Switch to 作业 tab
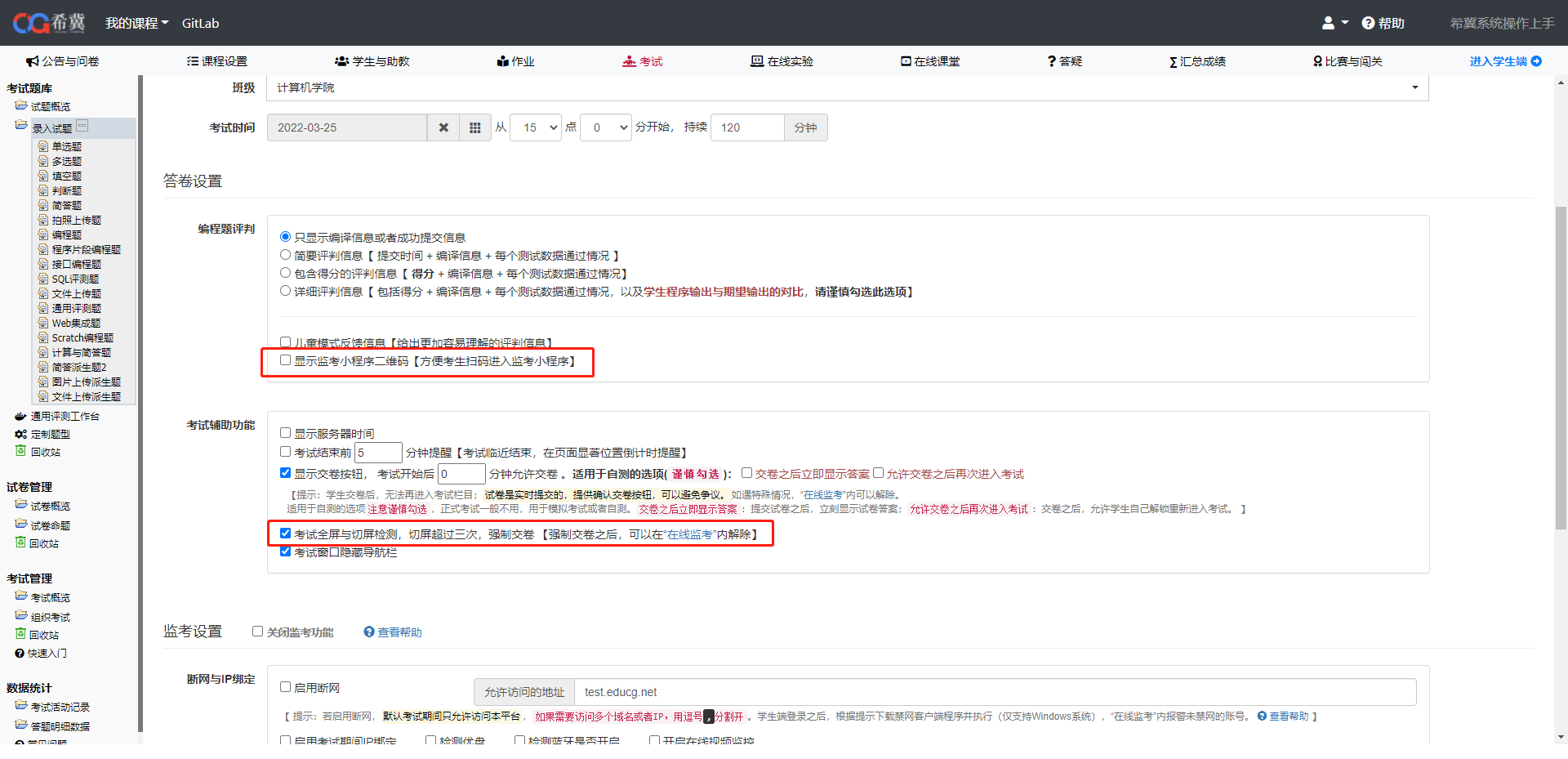Image resolution: width=1568 pixels, height=759 pixels. coord(515,61)
